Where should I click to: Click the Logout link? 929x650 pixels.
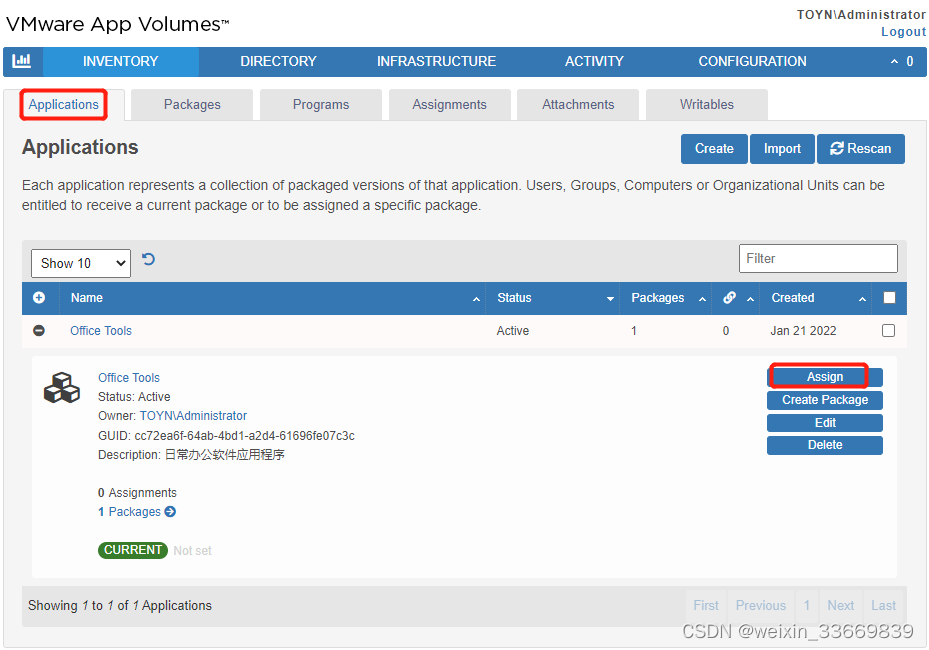pos(903,32)
